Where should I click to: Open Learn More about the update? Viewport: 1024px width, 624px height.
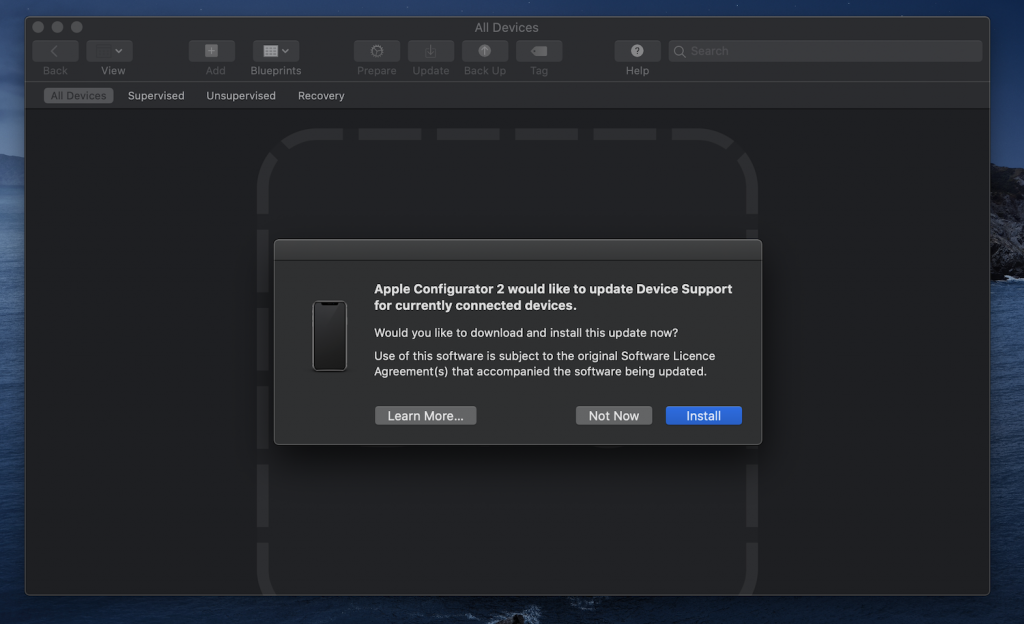425,415
